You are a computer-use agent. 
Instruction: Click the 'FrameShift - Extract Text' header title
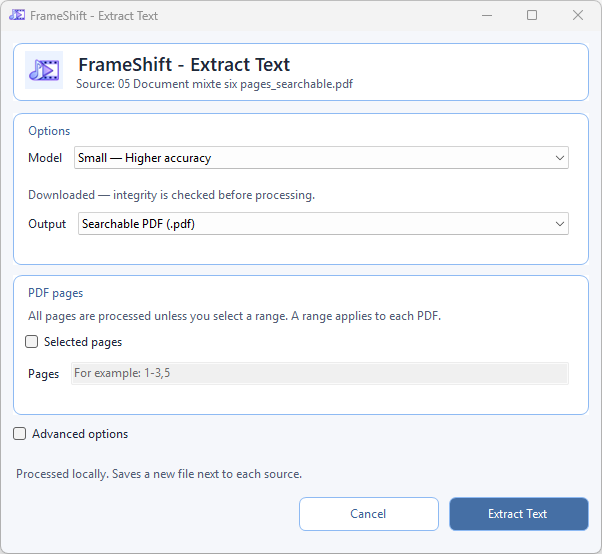coord(184,64)
